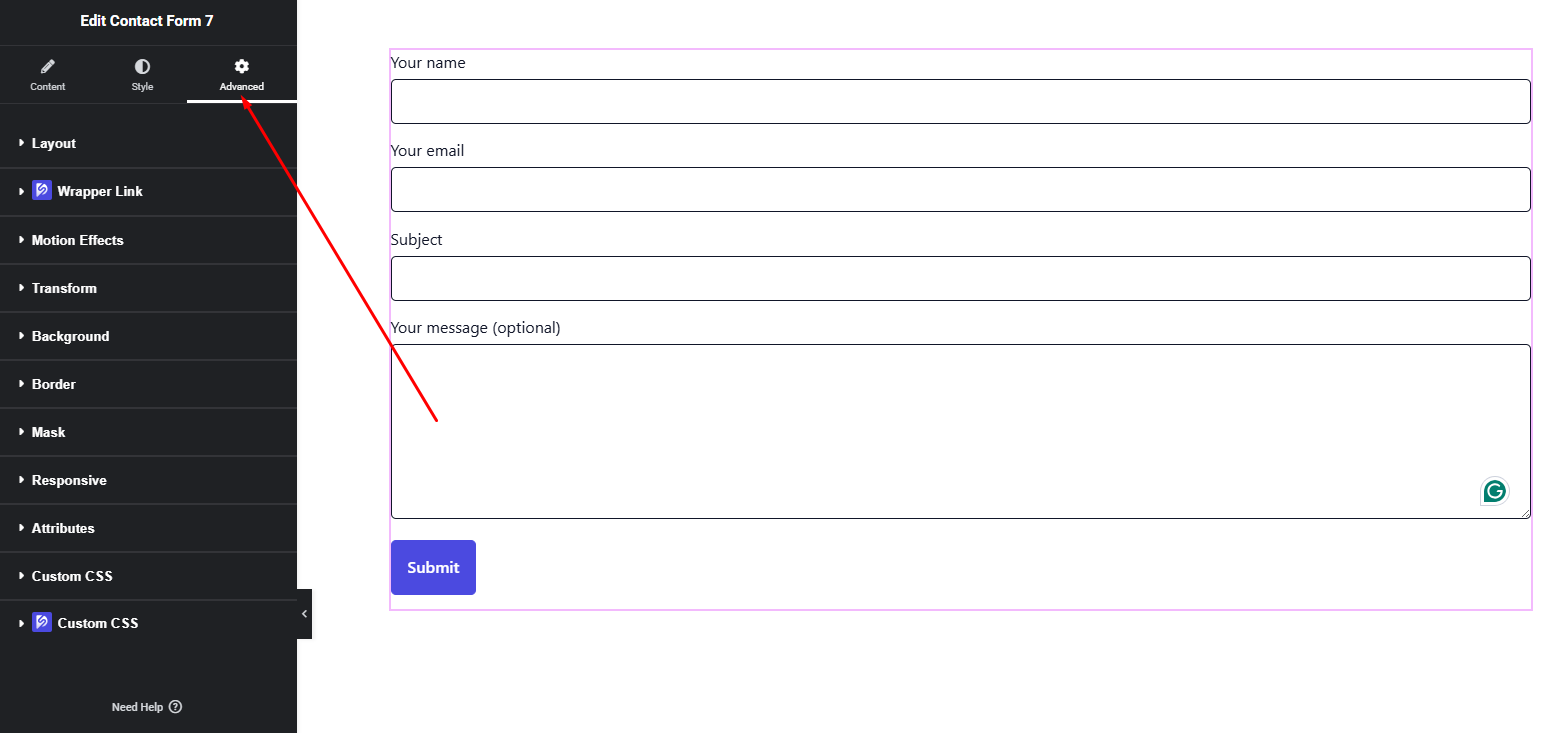Click the Style half-circle icon
The width and height of the screenshot is (1558, 733).
click(x=142, y=67)
